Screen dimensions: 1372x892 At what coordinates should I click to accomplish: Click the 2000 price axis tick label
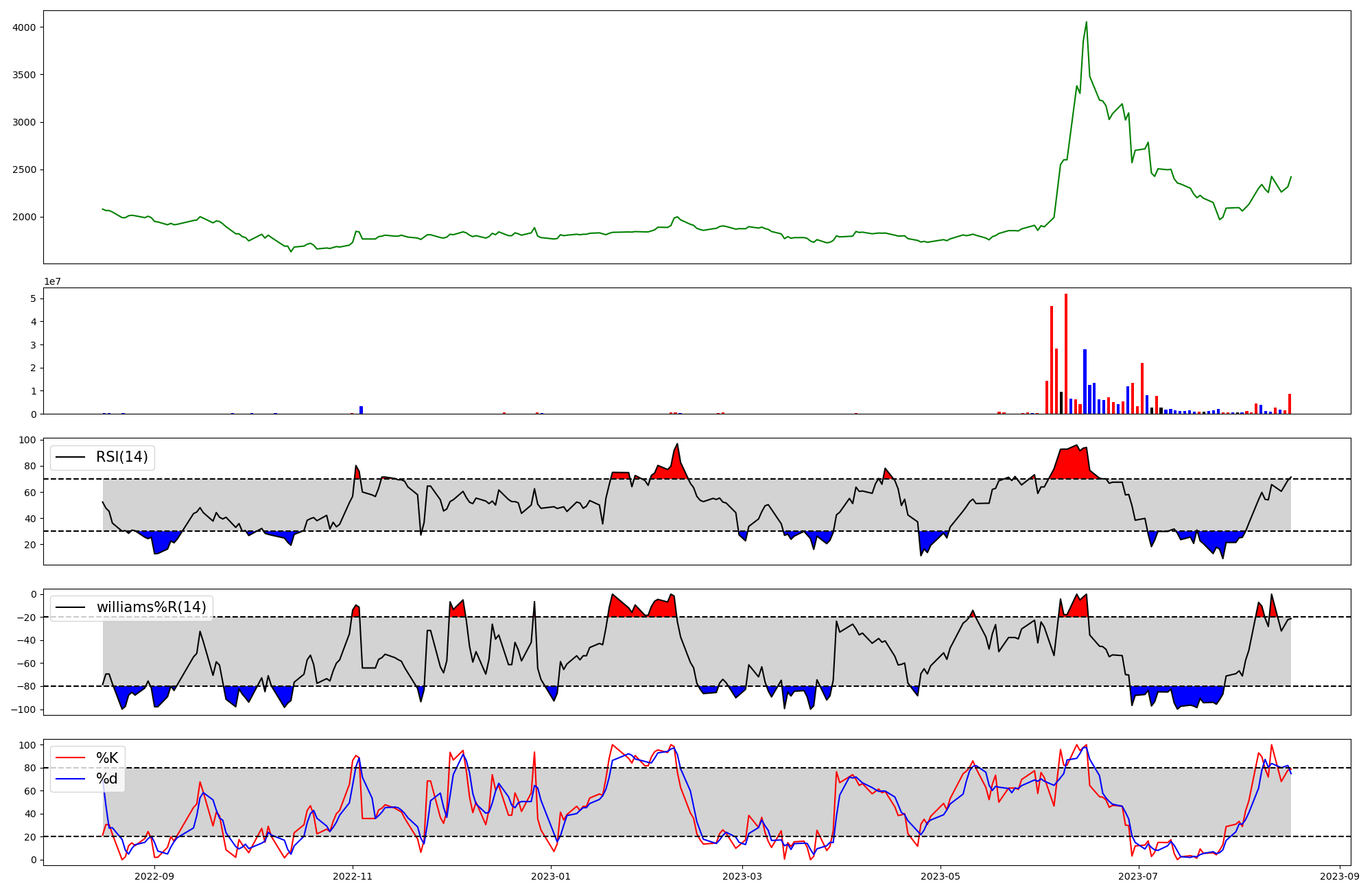point(25,217)
